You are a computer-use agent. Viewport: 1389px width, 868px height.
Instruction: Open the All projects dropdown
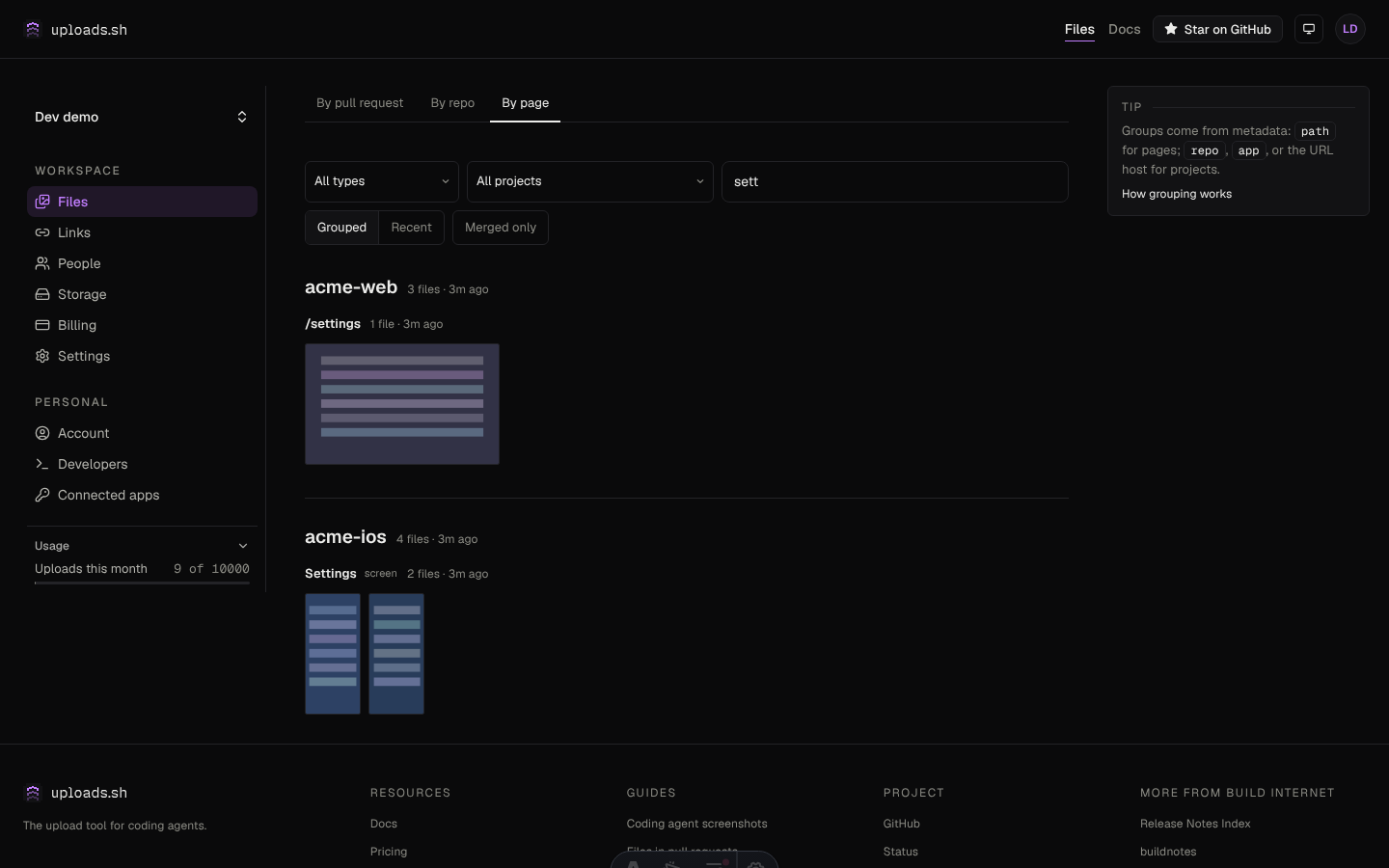pyautogui.click(x=590, y=181)
